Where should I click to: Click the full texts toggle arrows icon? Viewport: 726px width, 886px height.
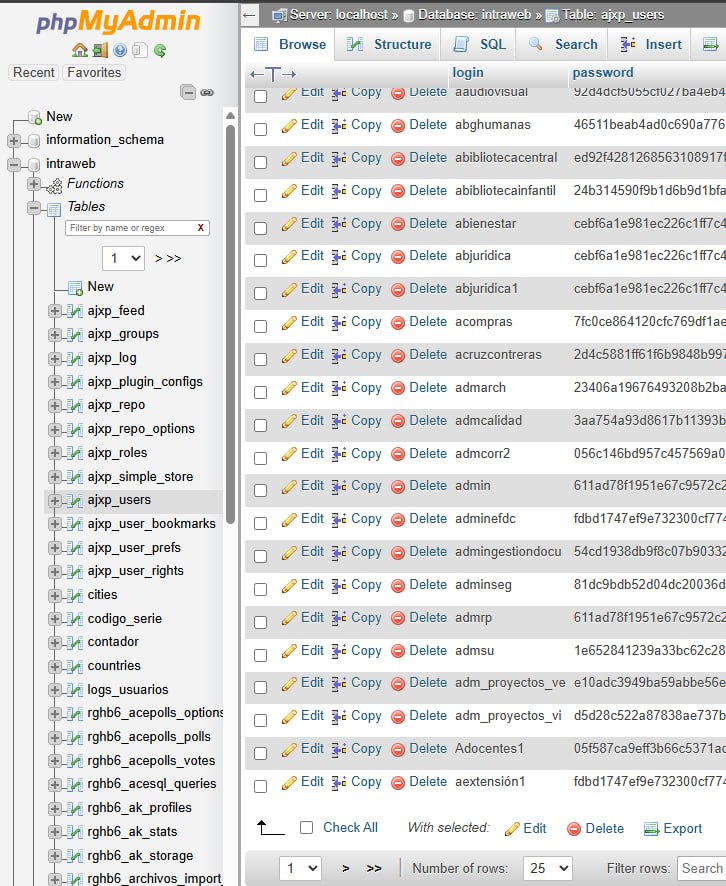(x=273, y=74)
